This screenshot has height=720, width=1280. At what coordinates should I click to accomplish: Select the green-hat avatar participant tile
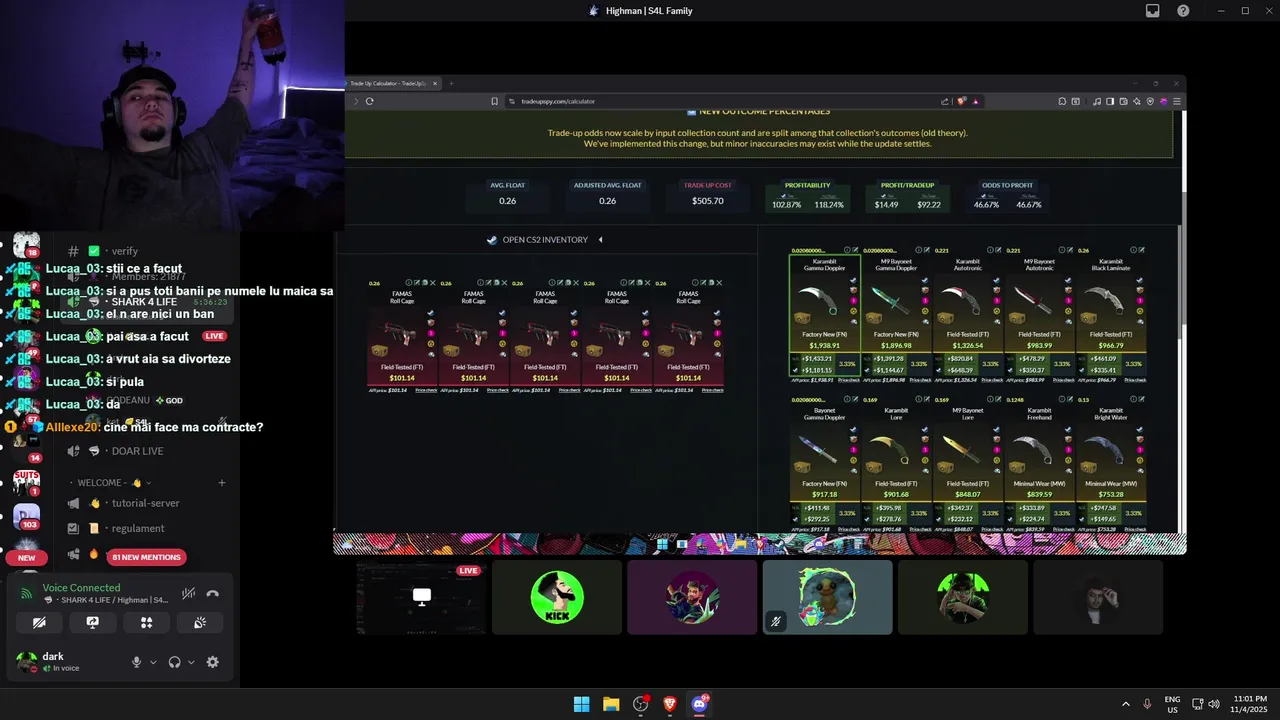coord(962,597)
